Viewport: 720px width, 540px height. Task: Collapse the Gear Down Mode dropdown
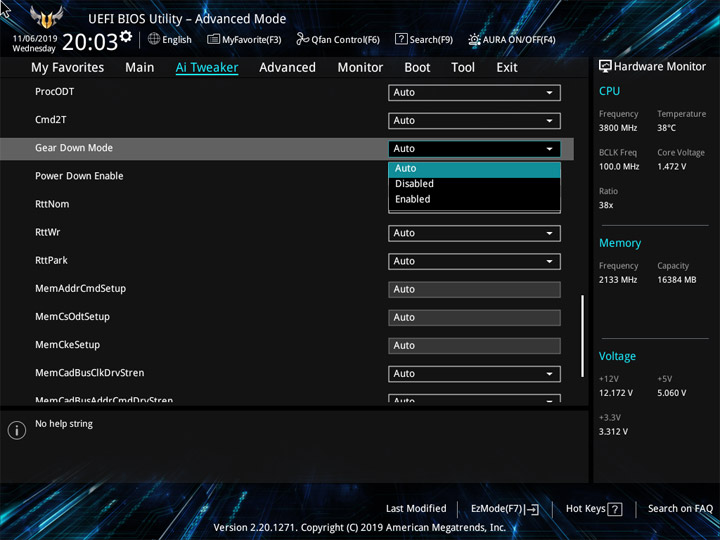click(474, 149)
